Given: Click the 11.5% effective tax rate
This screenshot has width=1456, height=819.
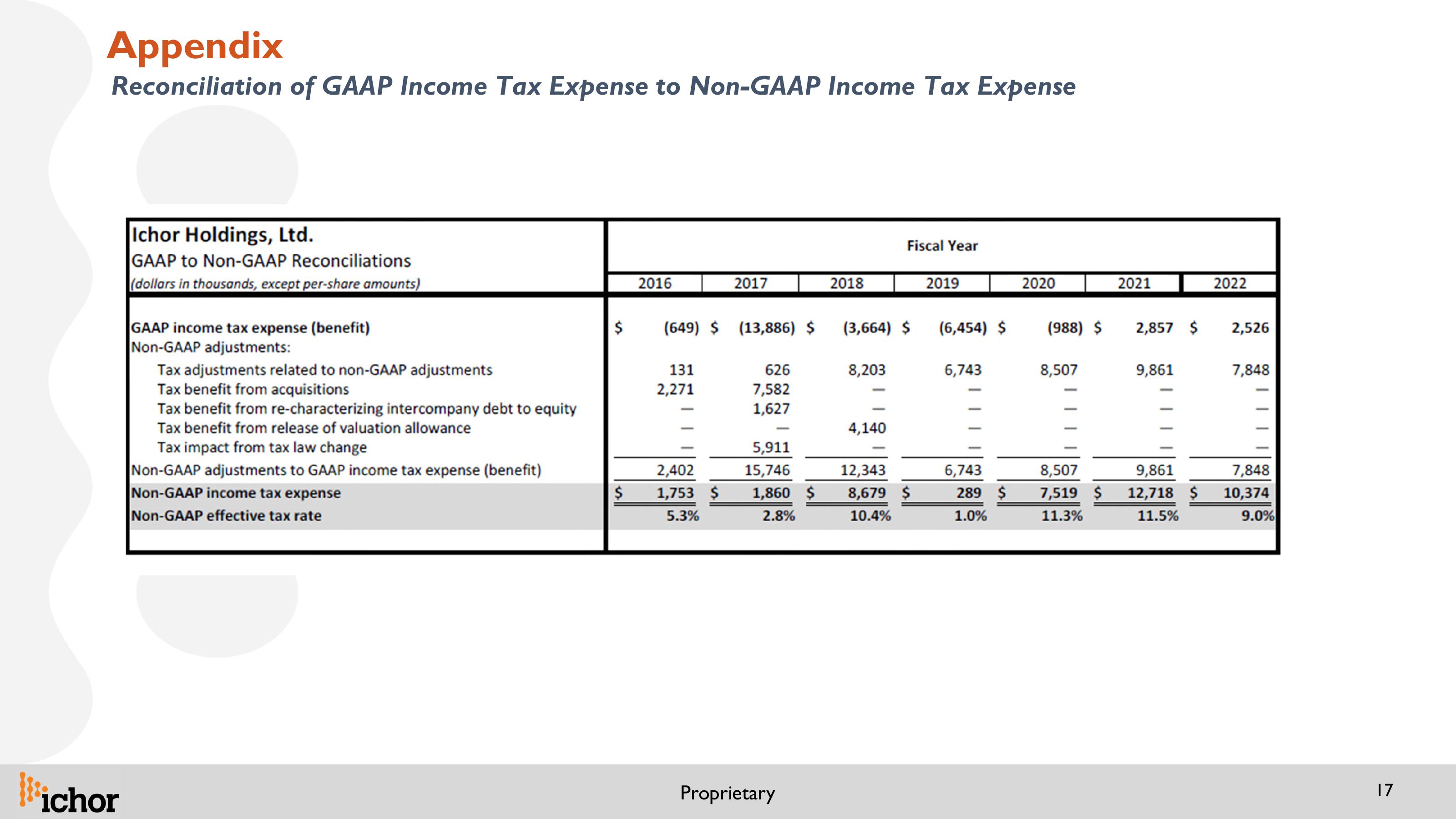Looking at the screenshot, I should 1158,516.
